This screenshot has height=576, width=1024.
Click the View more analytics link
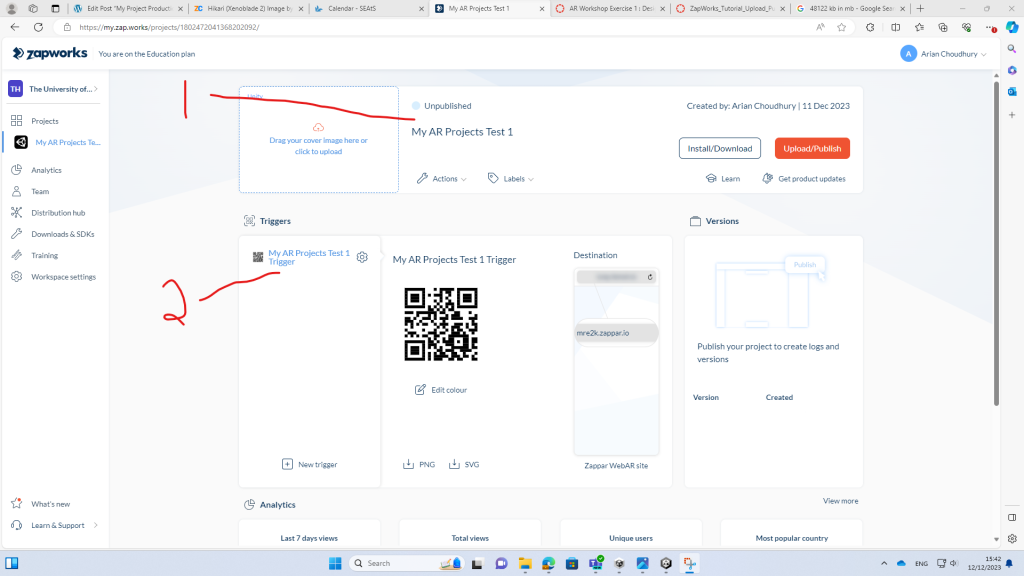point(840,501)
